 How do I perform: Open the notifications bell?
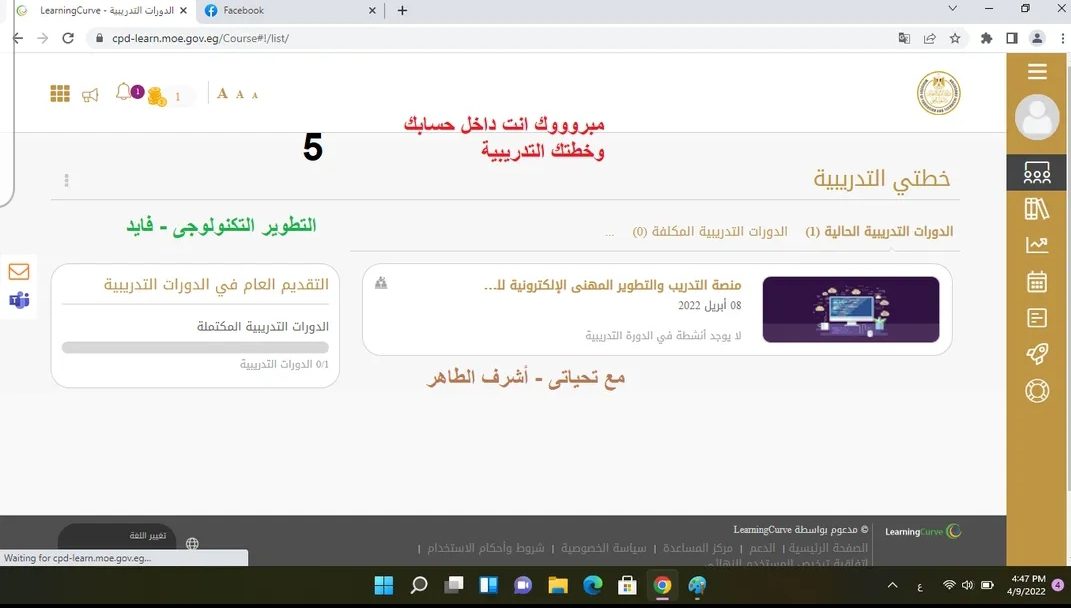tap(121, 91)
